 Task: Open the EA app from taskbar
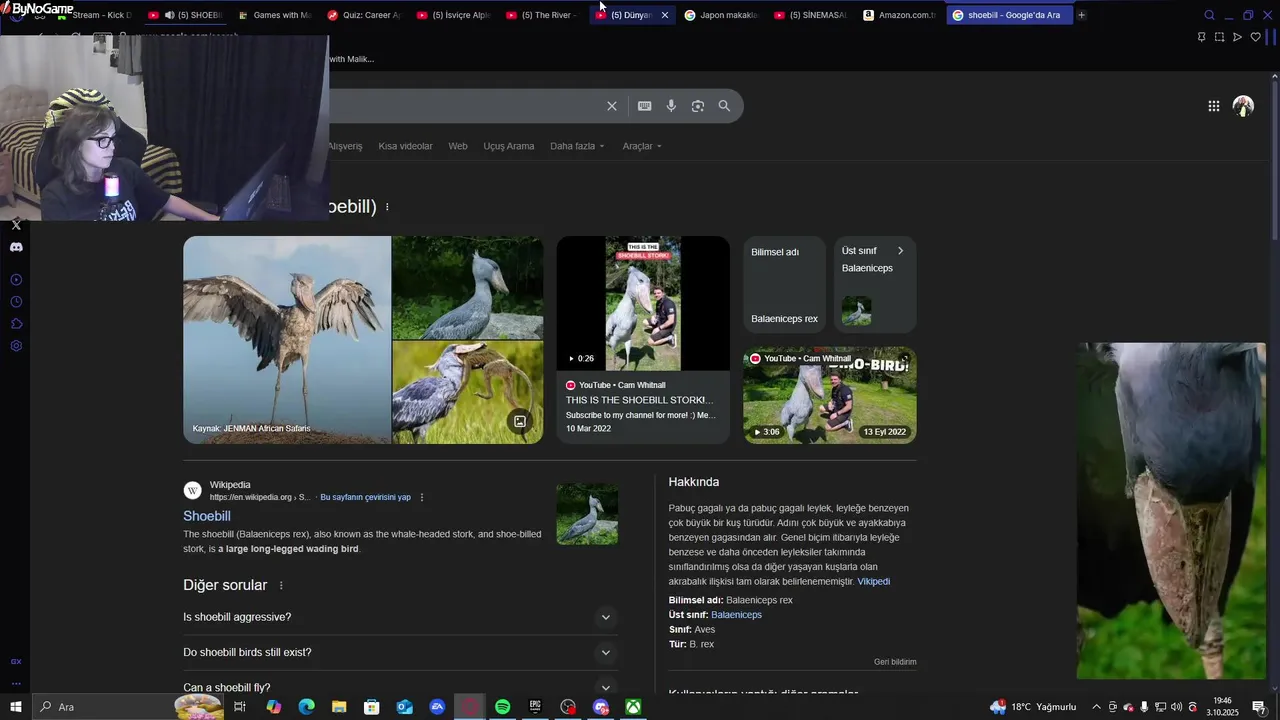pyautogui.click(x=437, y=707)
